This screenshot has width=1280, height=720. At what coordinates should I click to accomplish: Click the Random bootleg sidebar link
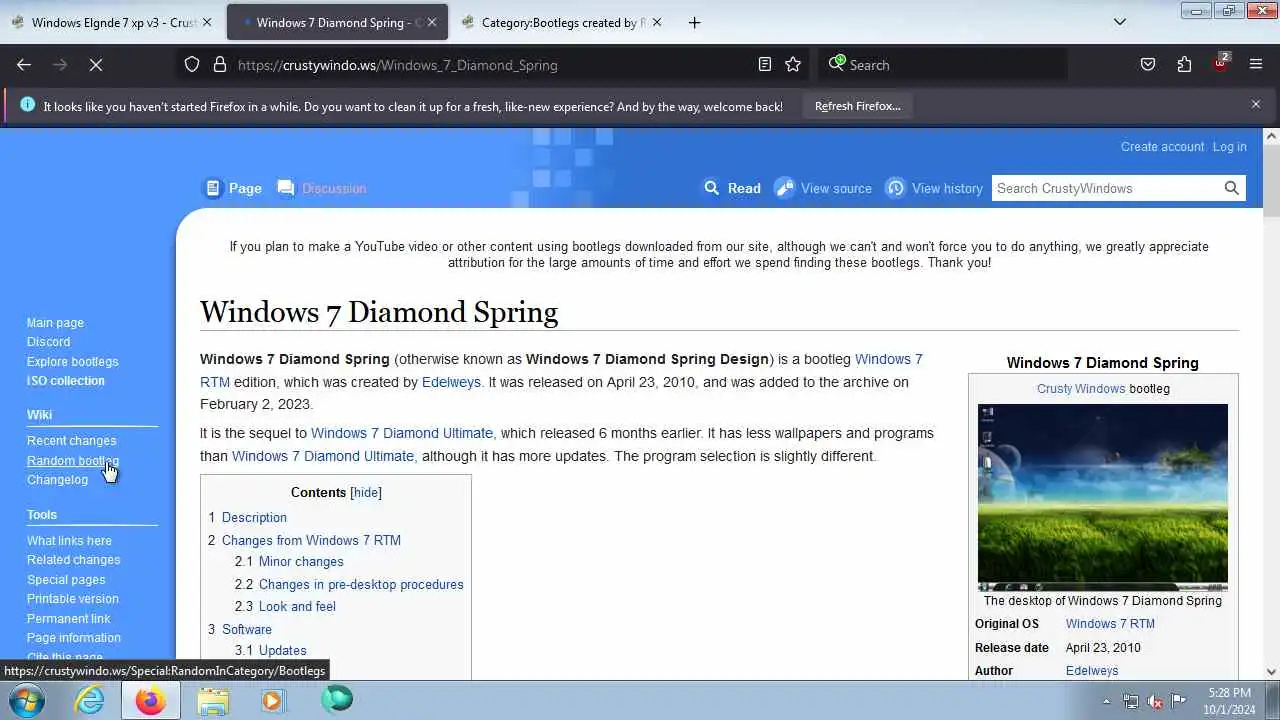72,461
